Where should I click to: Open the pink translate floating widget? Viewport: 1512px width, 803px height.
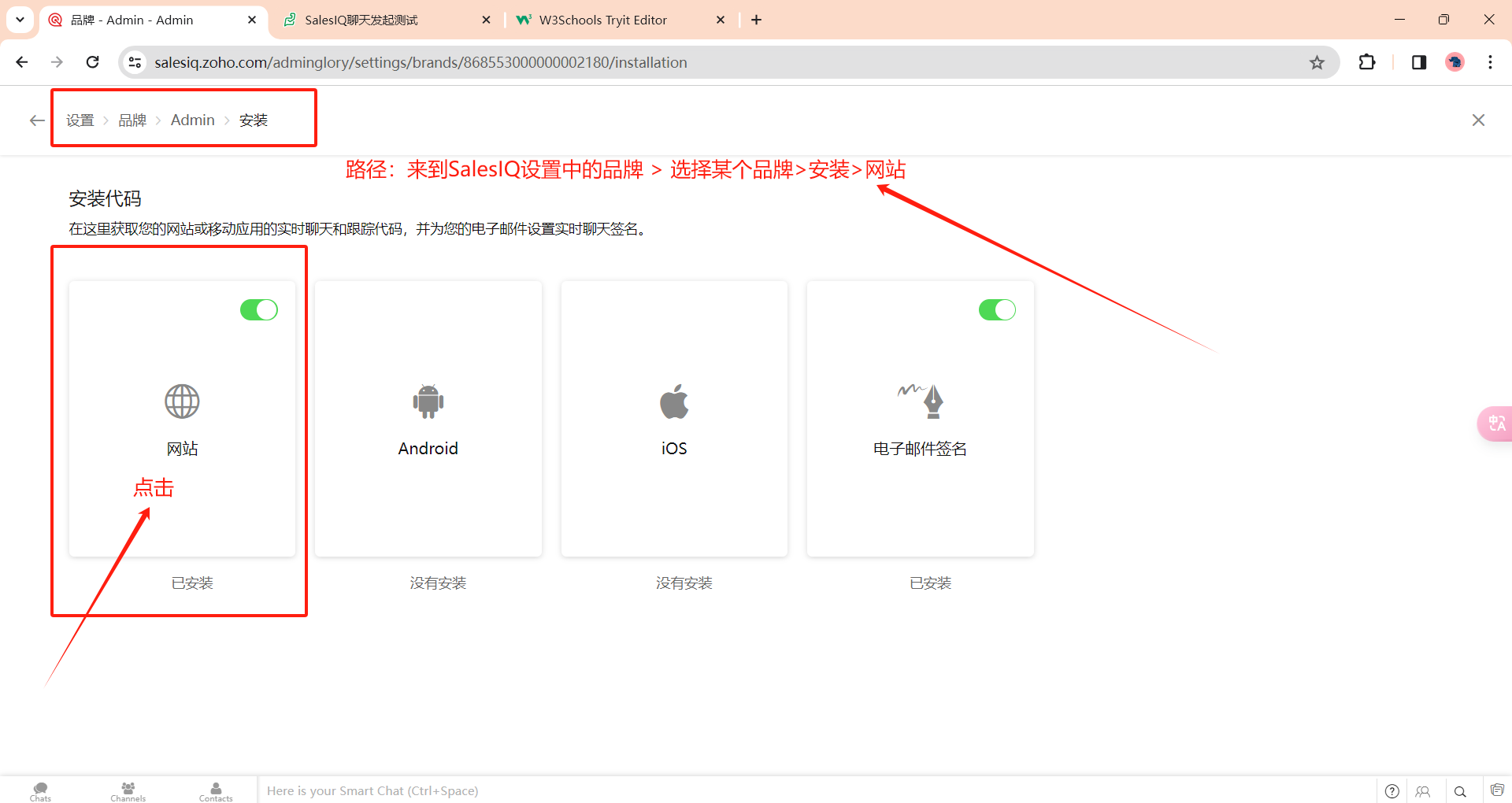(1495, 424)
